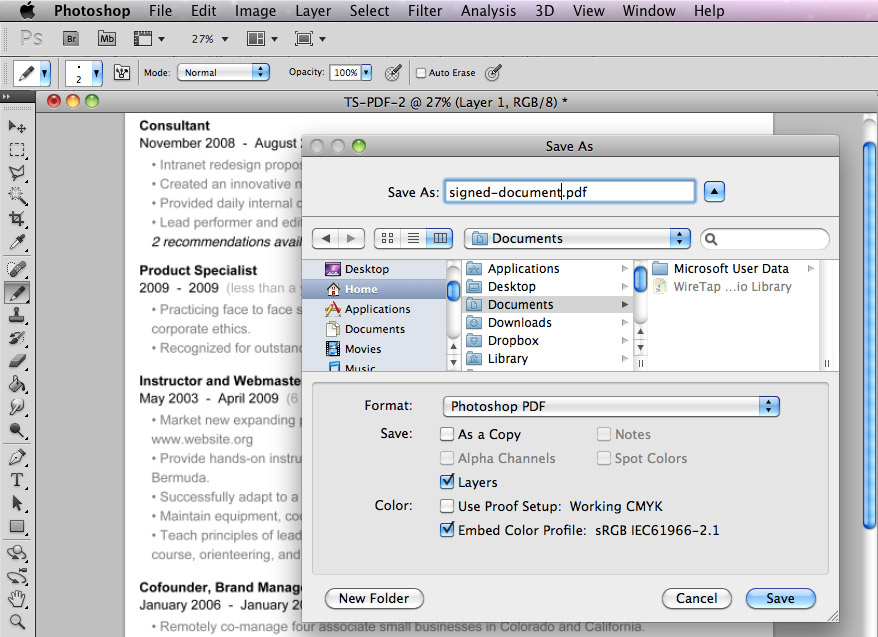Select the Eraser tool

pyautogui.click(x=17, y=361)
